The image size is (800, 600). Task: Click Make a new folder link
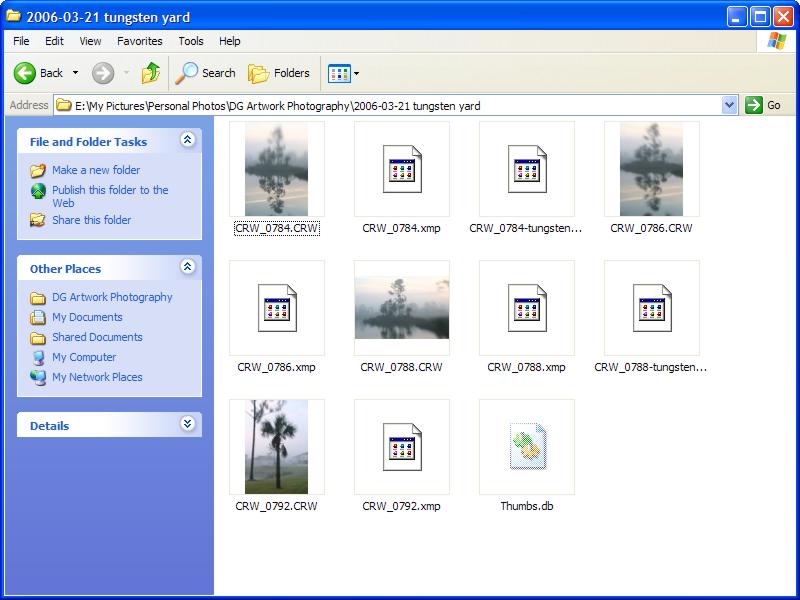point(96,170)
